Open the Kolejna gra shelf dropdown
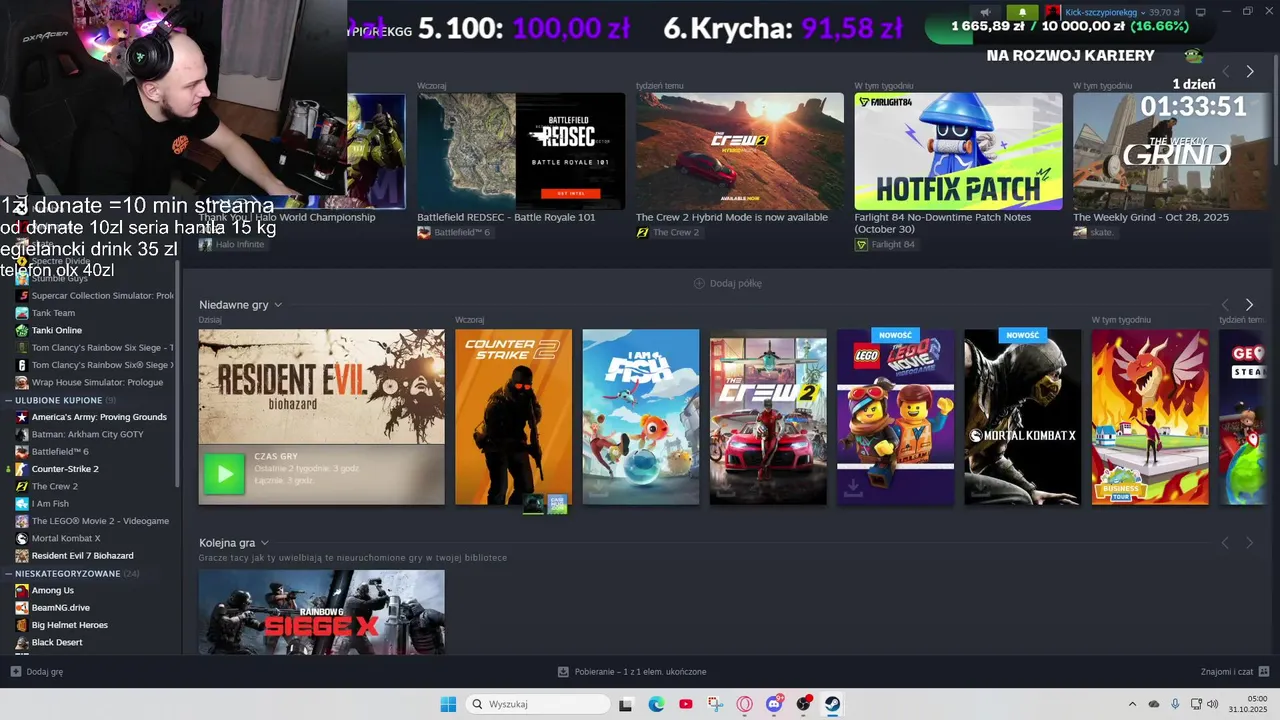Viewport: 1280px width, 720px height. click(x=265, y=543)
